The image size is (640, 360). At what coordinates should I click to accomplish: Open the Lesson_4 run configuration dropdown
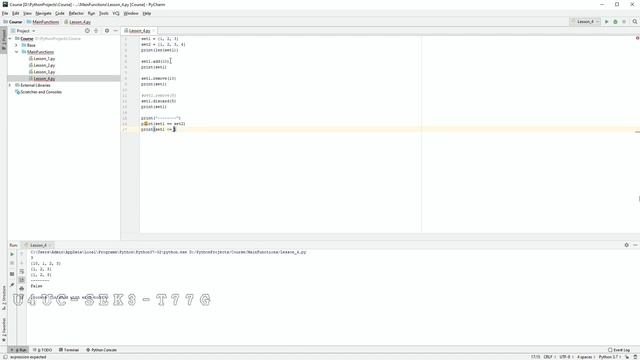pyautogui.click(x=585, y=22)
